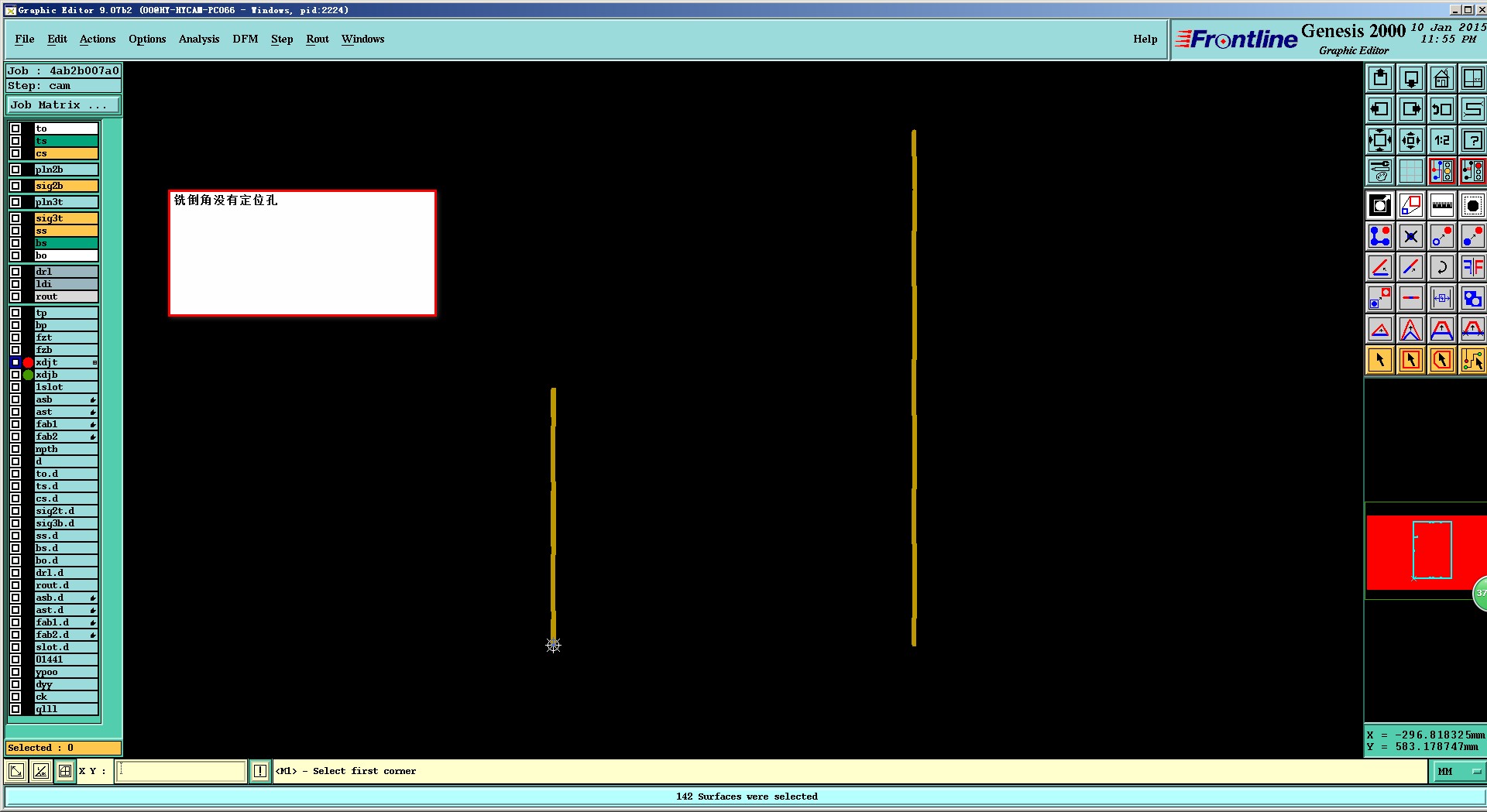This screenshot has height=812, width=1487.
Task: Open the Step menu
Action: click(x=282, y=39)
